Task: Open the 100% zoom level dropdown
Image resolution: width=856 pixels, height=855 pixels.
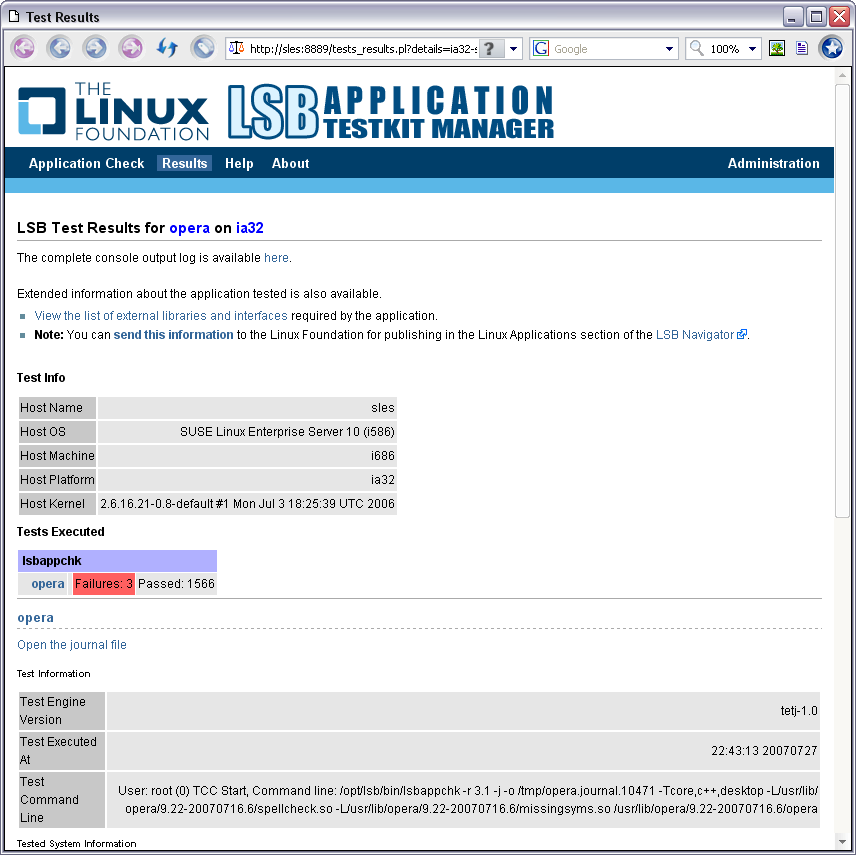Action: [x=752, y=49]
